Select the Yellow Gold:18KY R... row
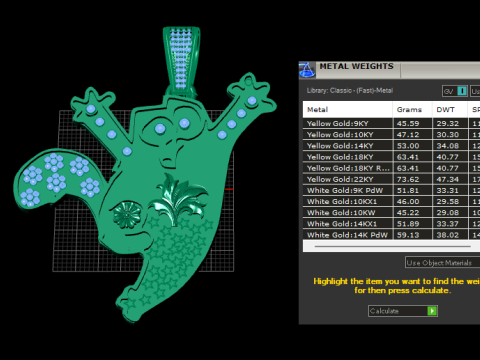Viewport: 480px width, 360px height. pyautogui.click(x=391, y=168)
